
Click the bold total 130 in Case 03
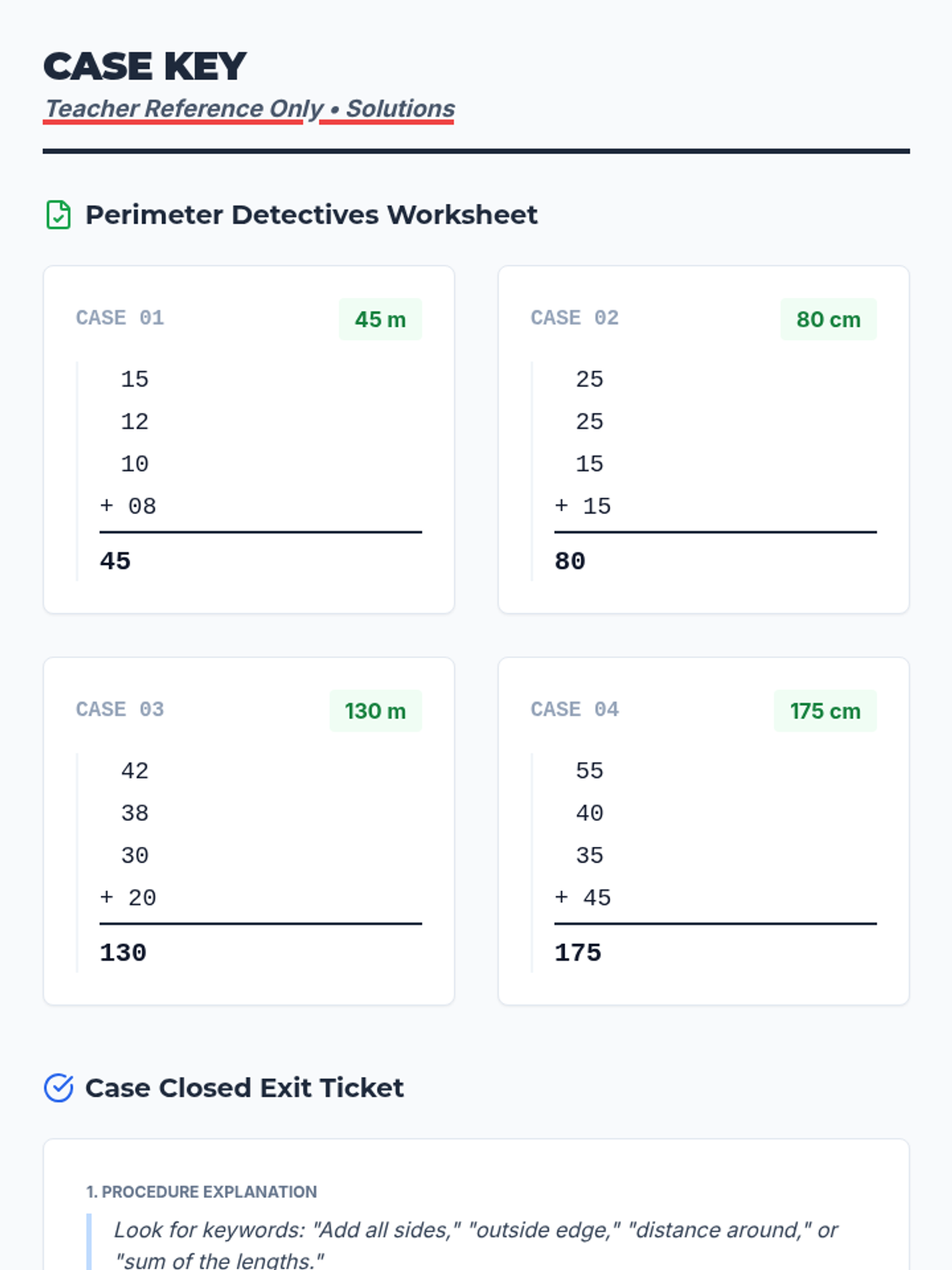coord(123,952)
